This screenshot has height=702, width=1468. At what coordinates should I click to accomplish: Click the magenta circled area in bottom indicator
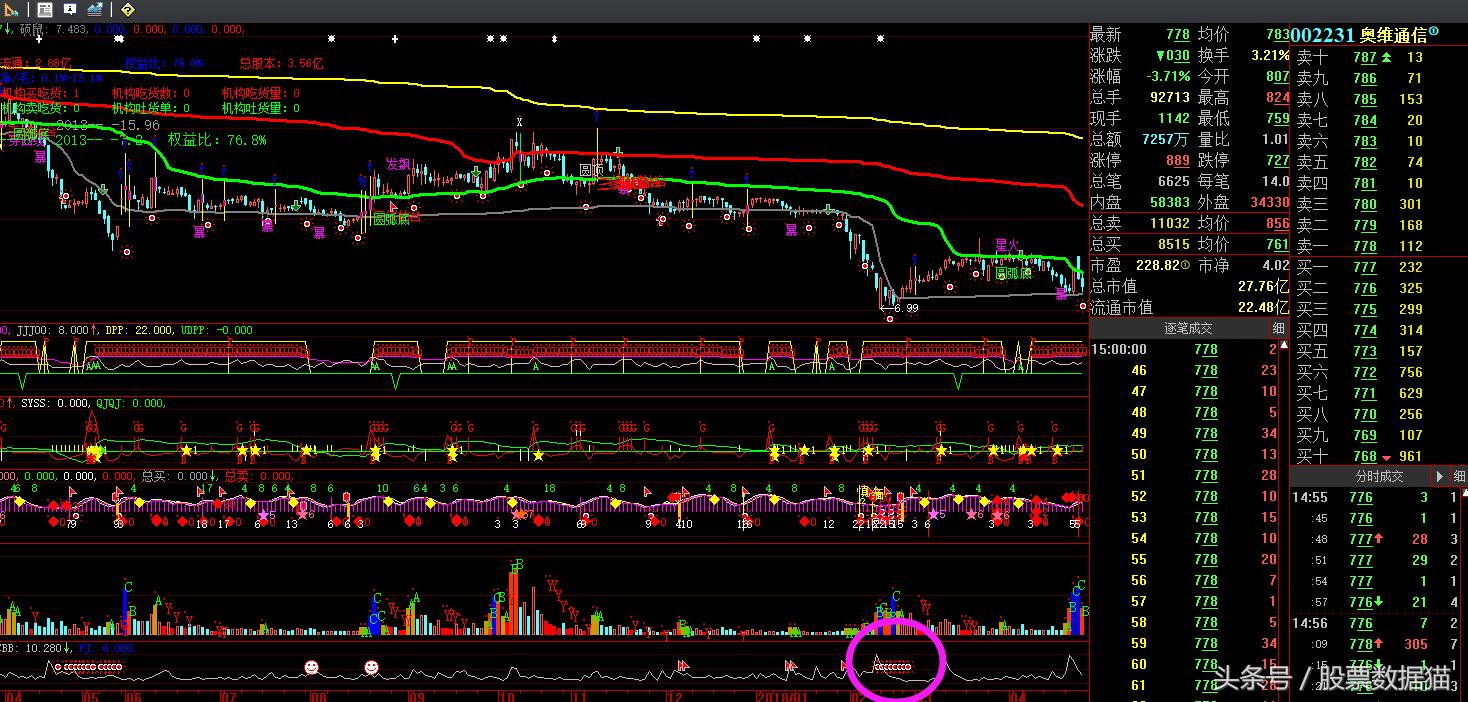(x=895, y=660)
